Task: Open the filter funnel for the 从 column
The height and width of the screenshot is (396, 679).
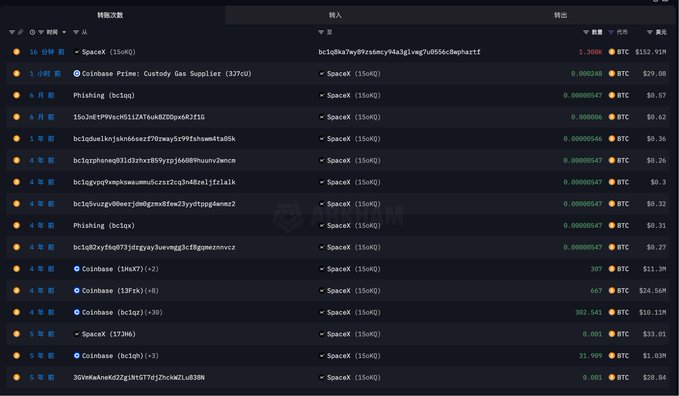Action: coord(76,32)
